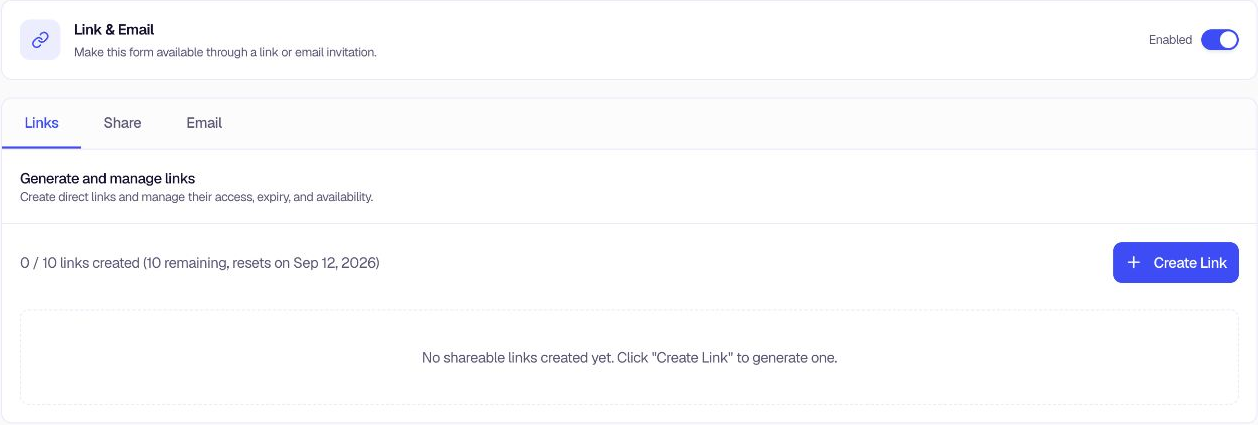Viewport: 1258px width, 425px height.
Task: Click the 10 remaining text
Action: coord(185,263)
